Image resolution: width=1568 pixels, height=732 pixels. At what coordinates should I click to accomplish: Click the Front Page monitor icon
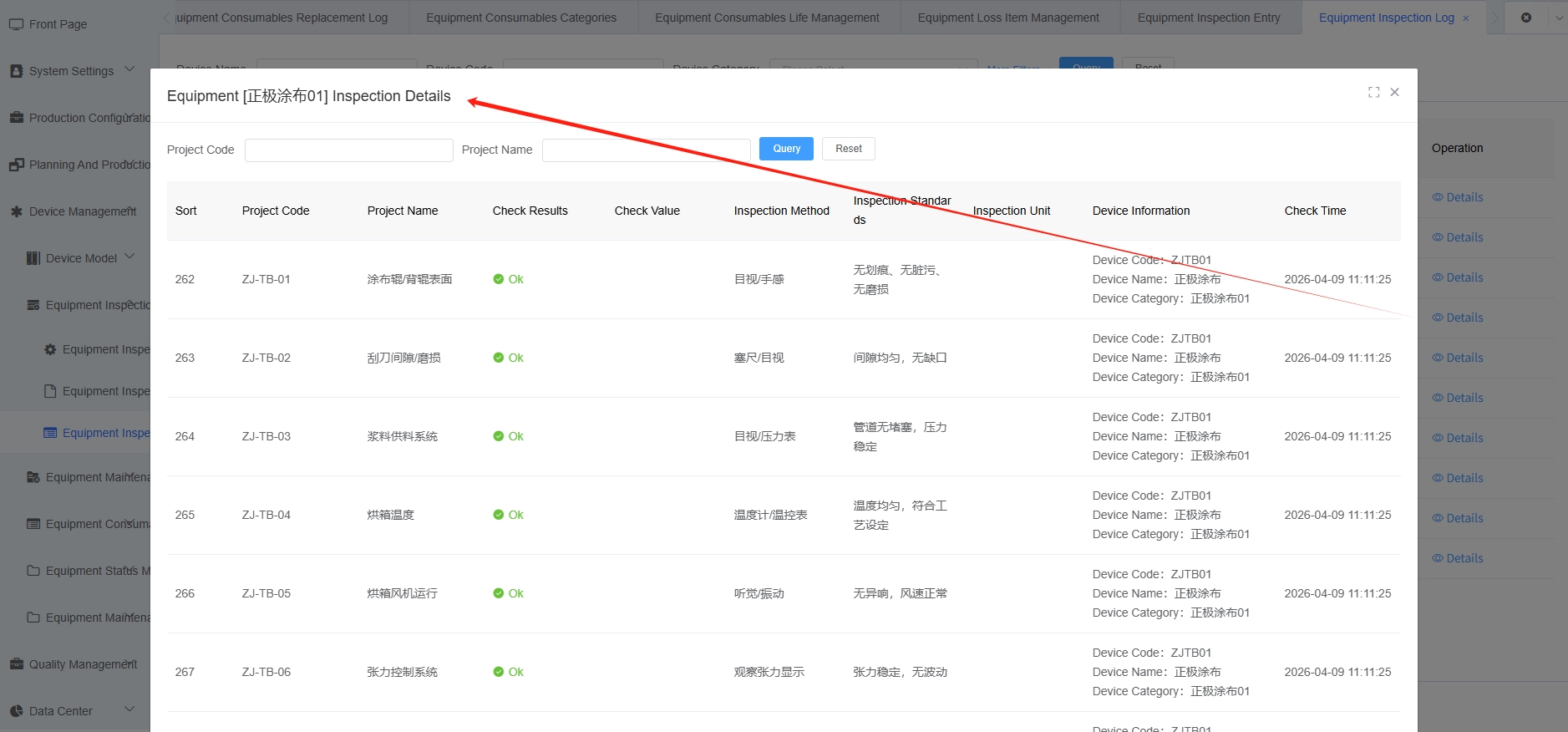tap(16, 24)
